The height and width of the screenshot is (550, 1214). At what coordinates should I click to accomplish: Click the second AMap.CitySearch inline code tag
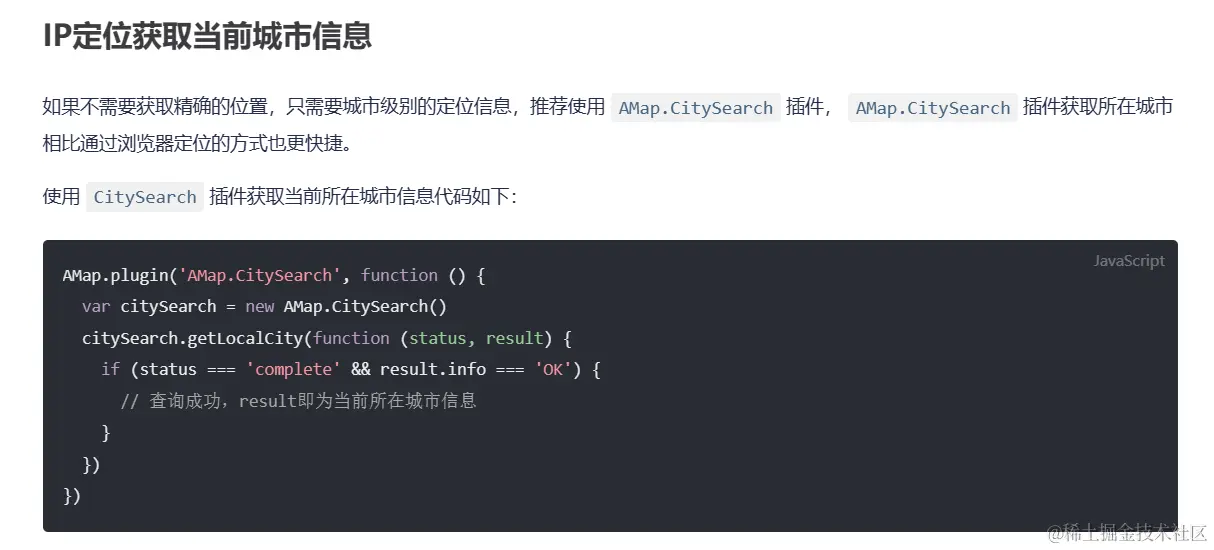pos(933,108)
